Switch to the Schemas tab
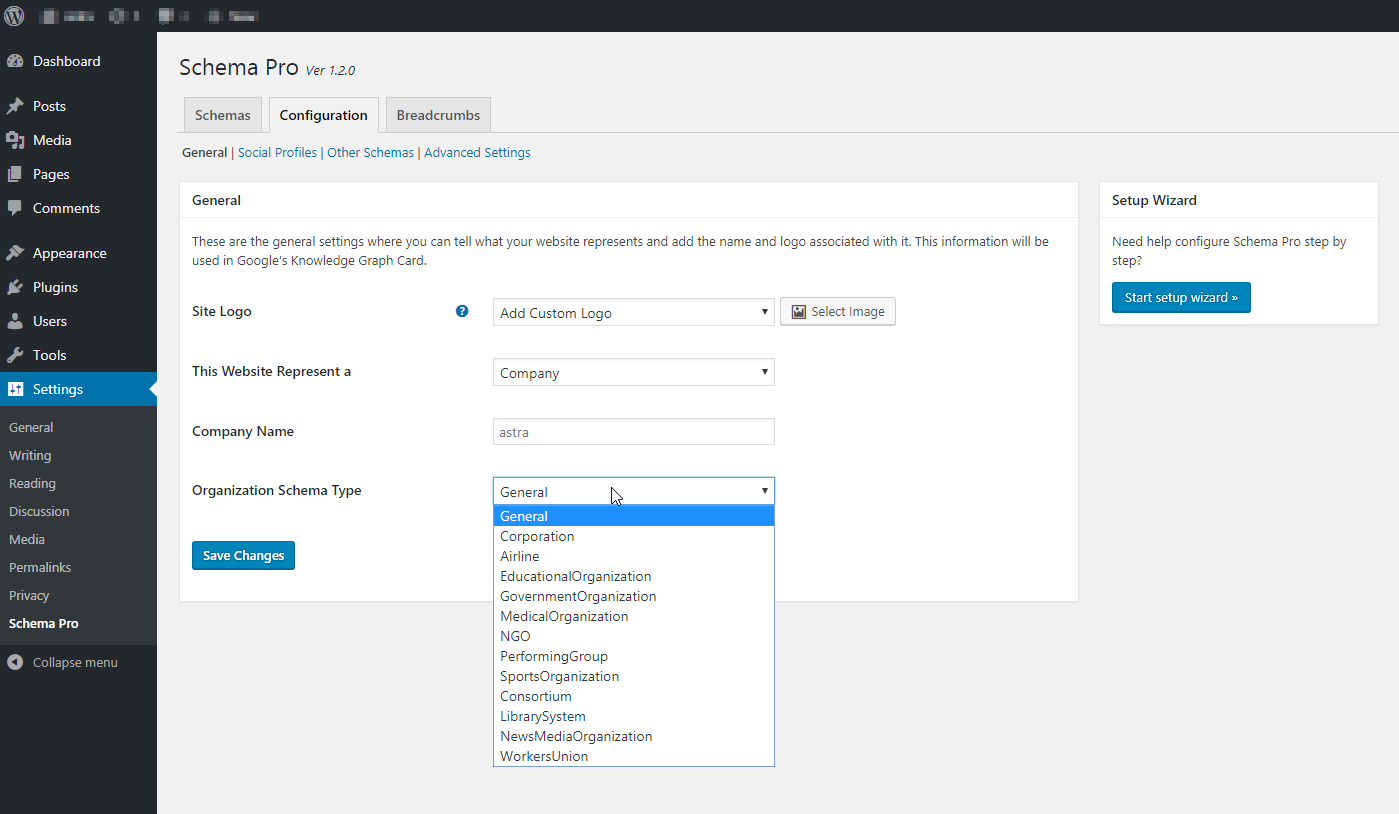This screenshot has width=1399, height=814. (x=223, y=115)
